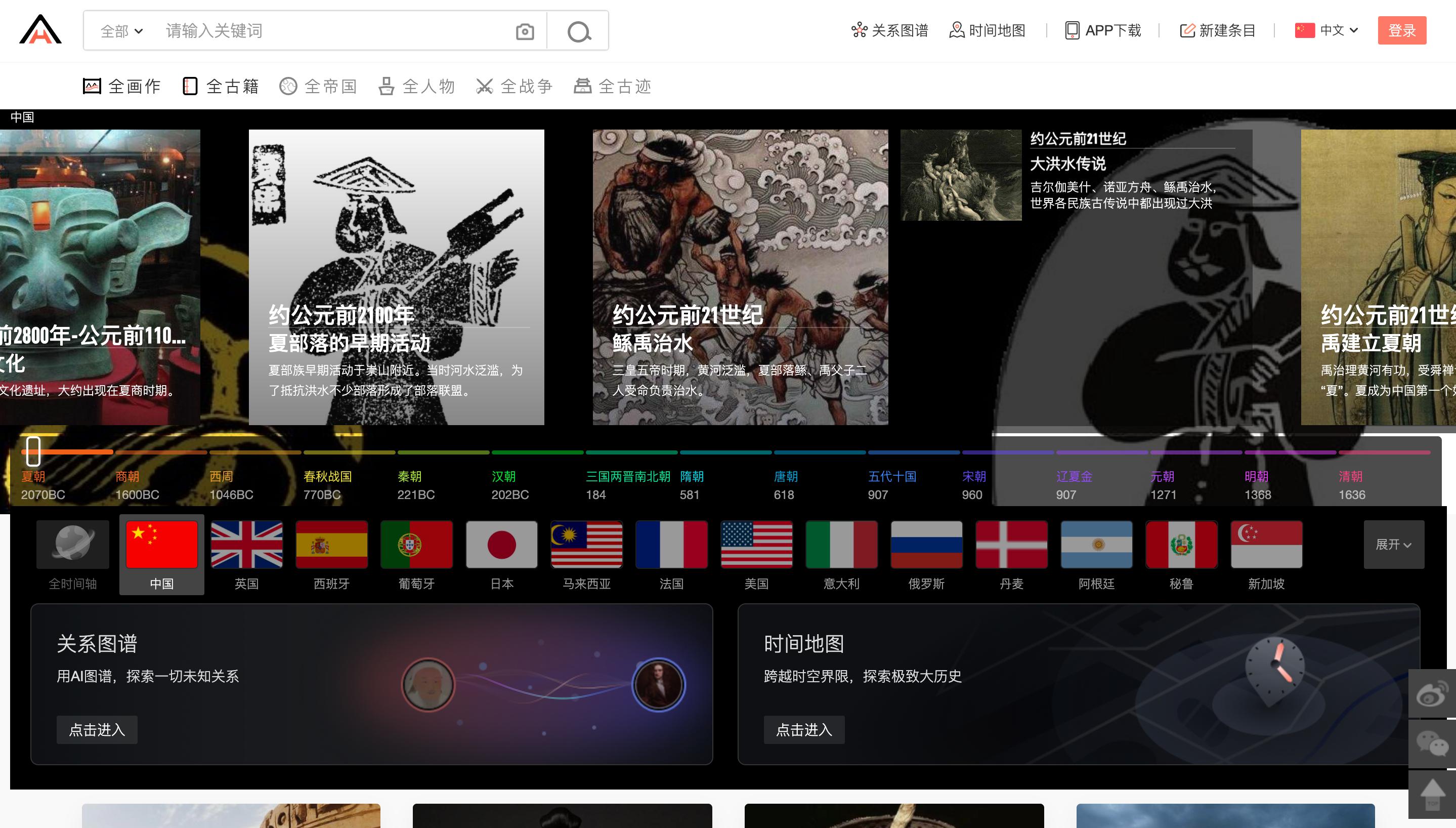
Task: Open the 全画作 category tab
Action: coord(122,87)
